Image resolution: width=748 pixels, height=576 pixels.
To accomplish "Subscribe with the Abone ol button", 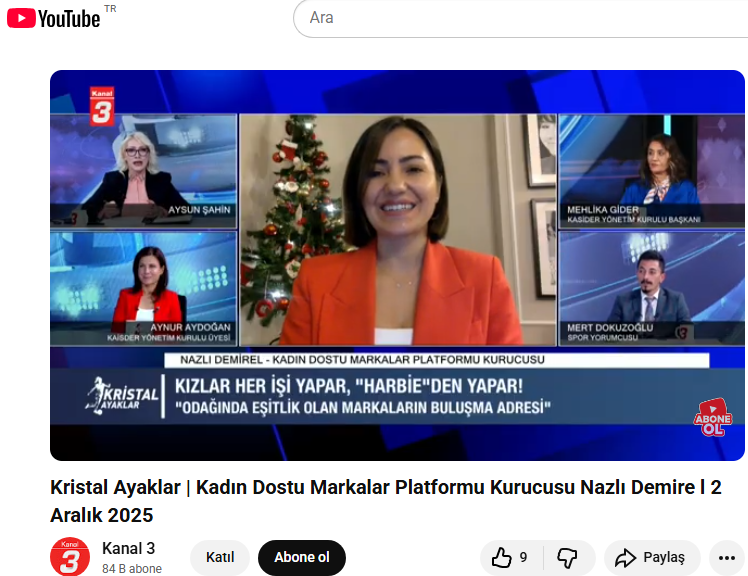I will click(x=301, y=557).
